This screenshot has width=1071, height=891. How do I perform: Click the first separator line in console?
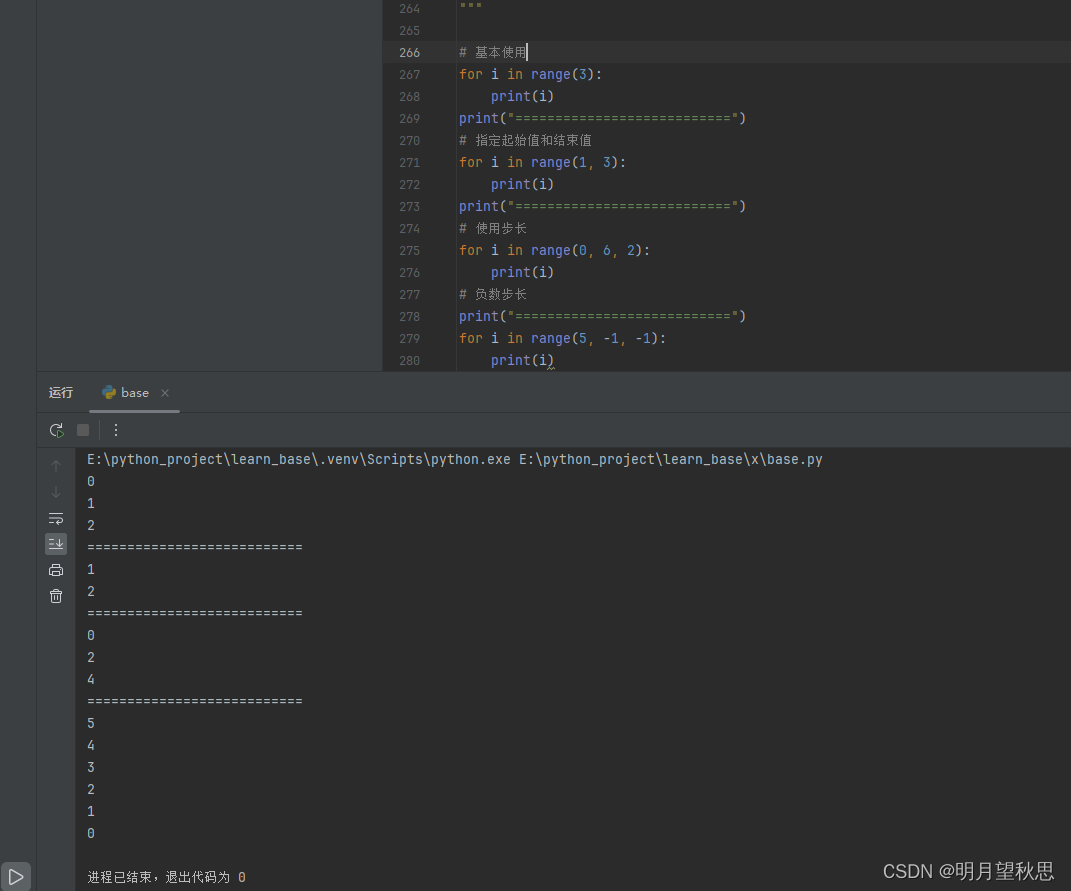[x=195, y=547]
